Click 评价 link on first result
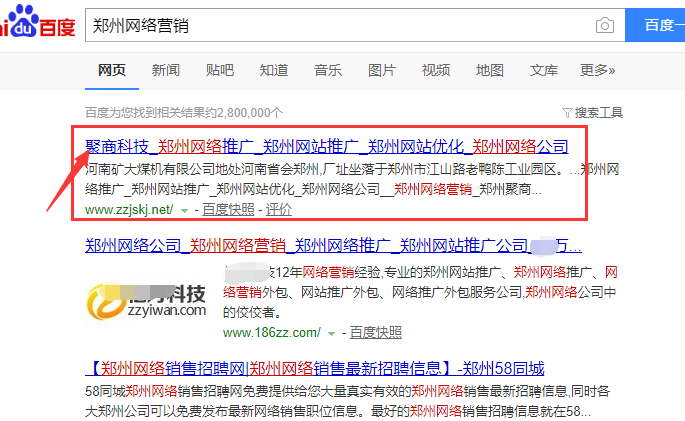This screenshot has height=421, width=685. (279, 210)
